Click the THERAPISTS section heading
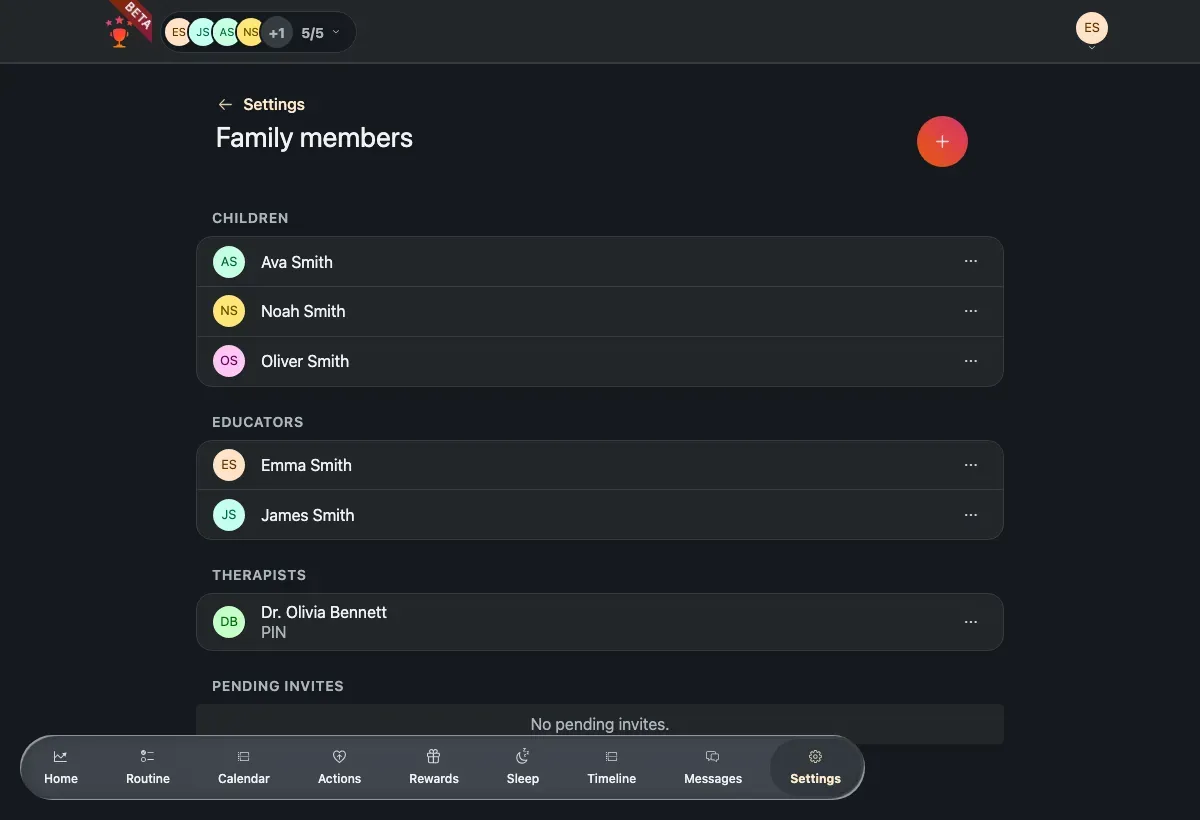 pos(259,575)
